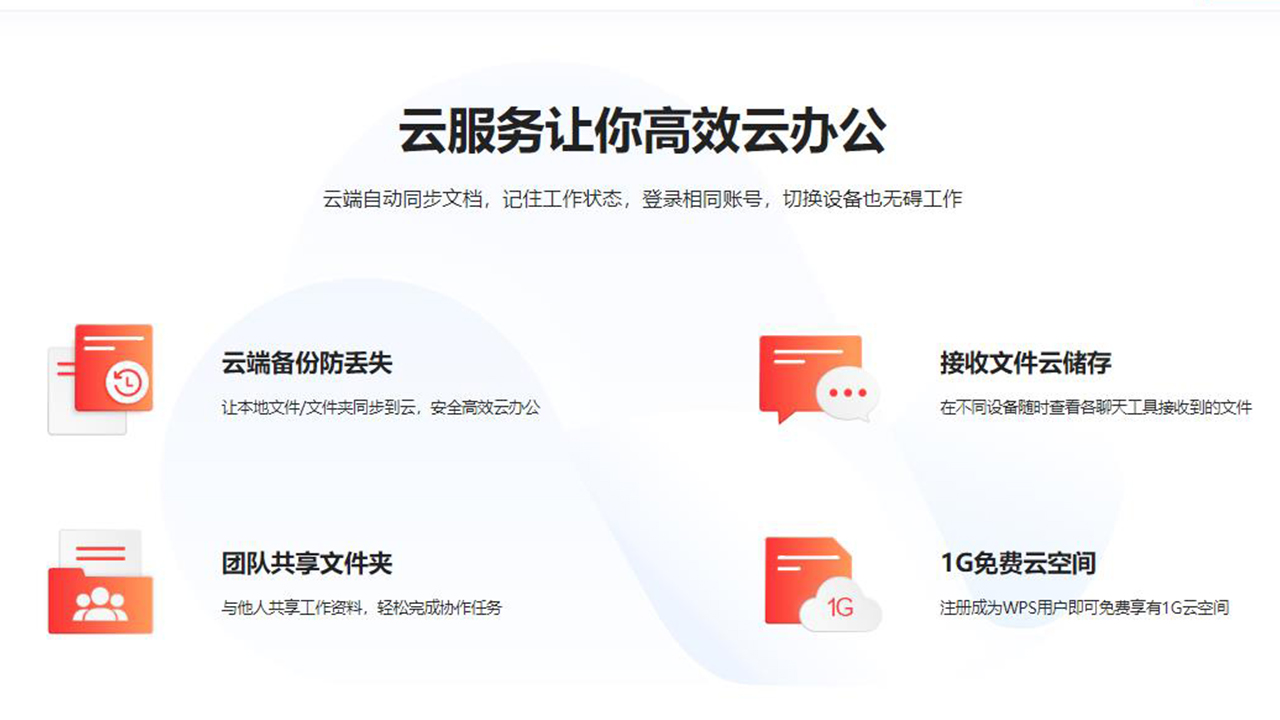
Task: Select the 接收文件云储存 title
Action: pyautogui.click(x=1026, y=363)
